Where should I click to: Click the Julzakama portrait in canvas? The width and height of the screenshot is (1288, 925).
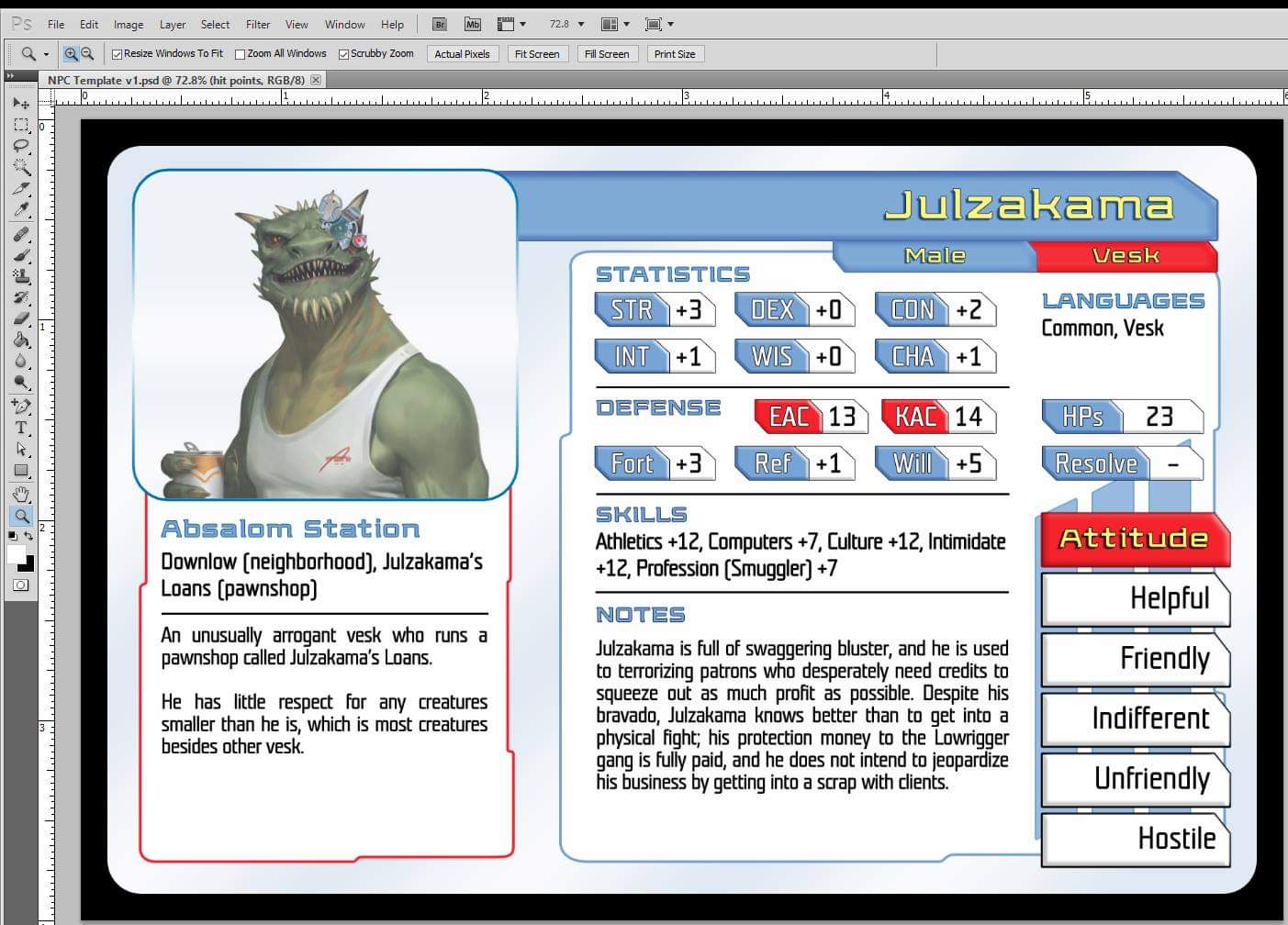[x=325, y=335]
